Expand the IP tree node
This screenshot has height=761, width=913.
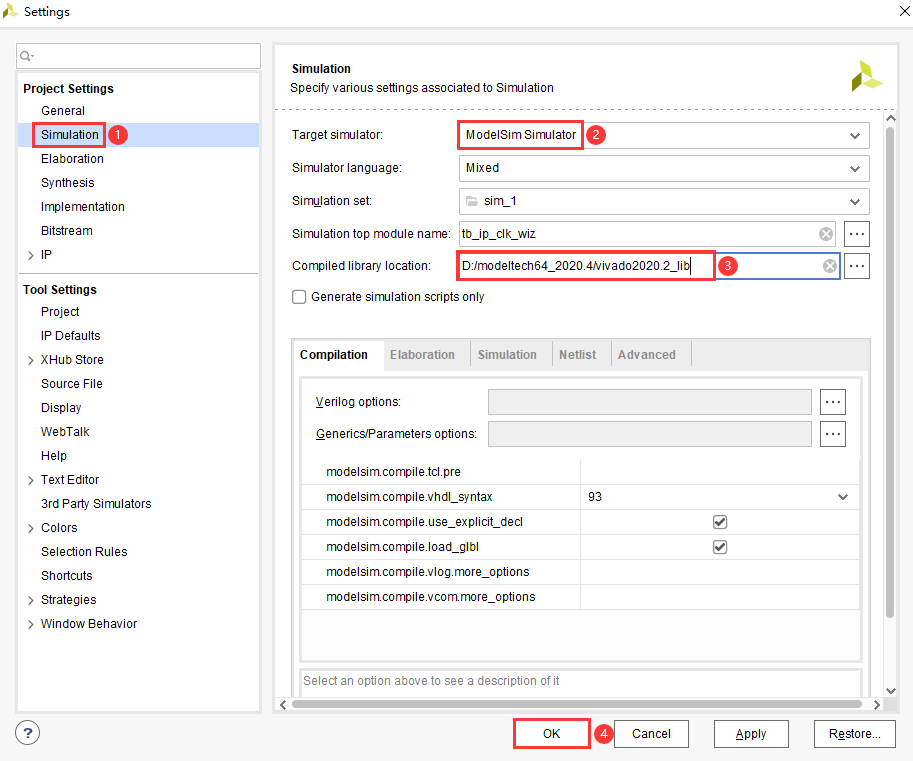pyautogui.click(x=31, y=255)
